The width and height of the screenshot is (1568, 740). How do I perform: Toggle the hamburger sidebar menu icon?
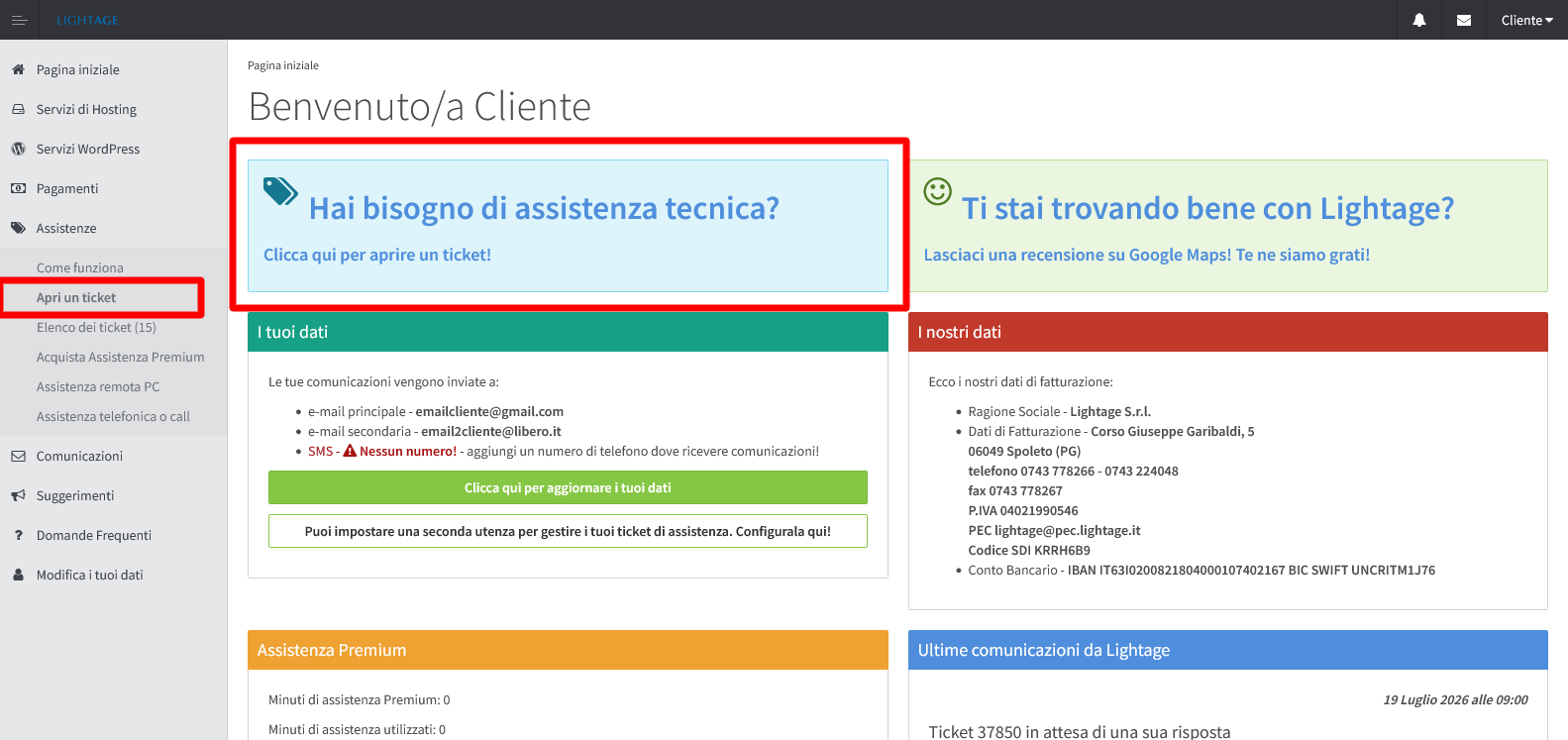(x=19, y=20)
